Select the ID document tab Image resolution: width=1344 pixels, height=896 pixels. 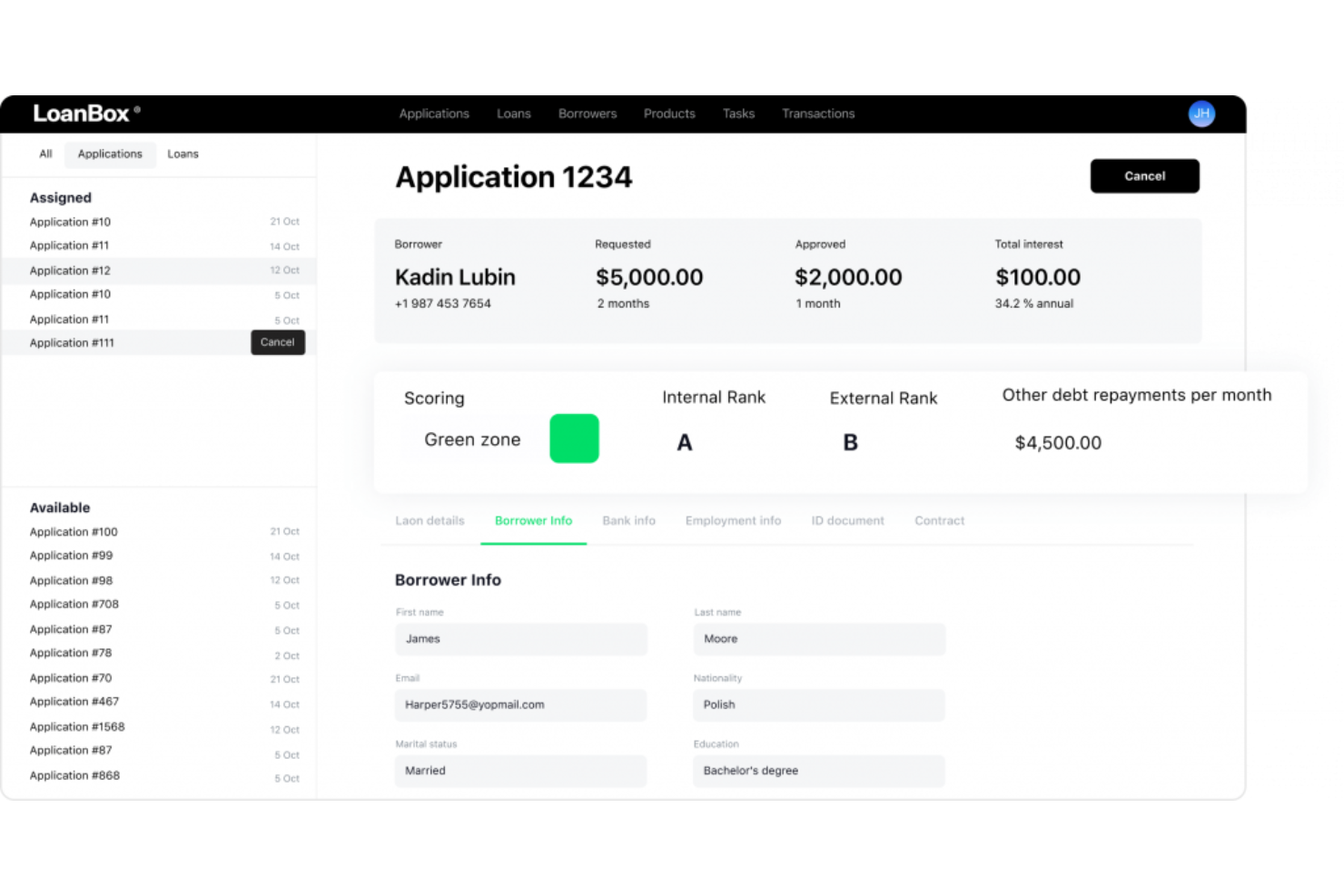pos(847,520)
